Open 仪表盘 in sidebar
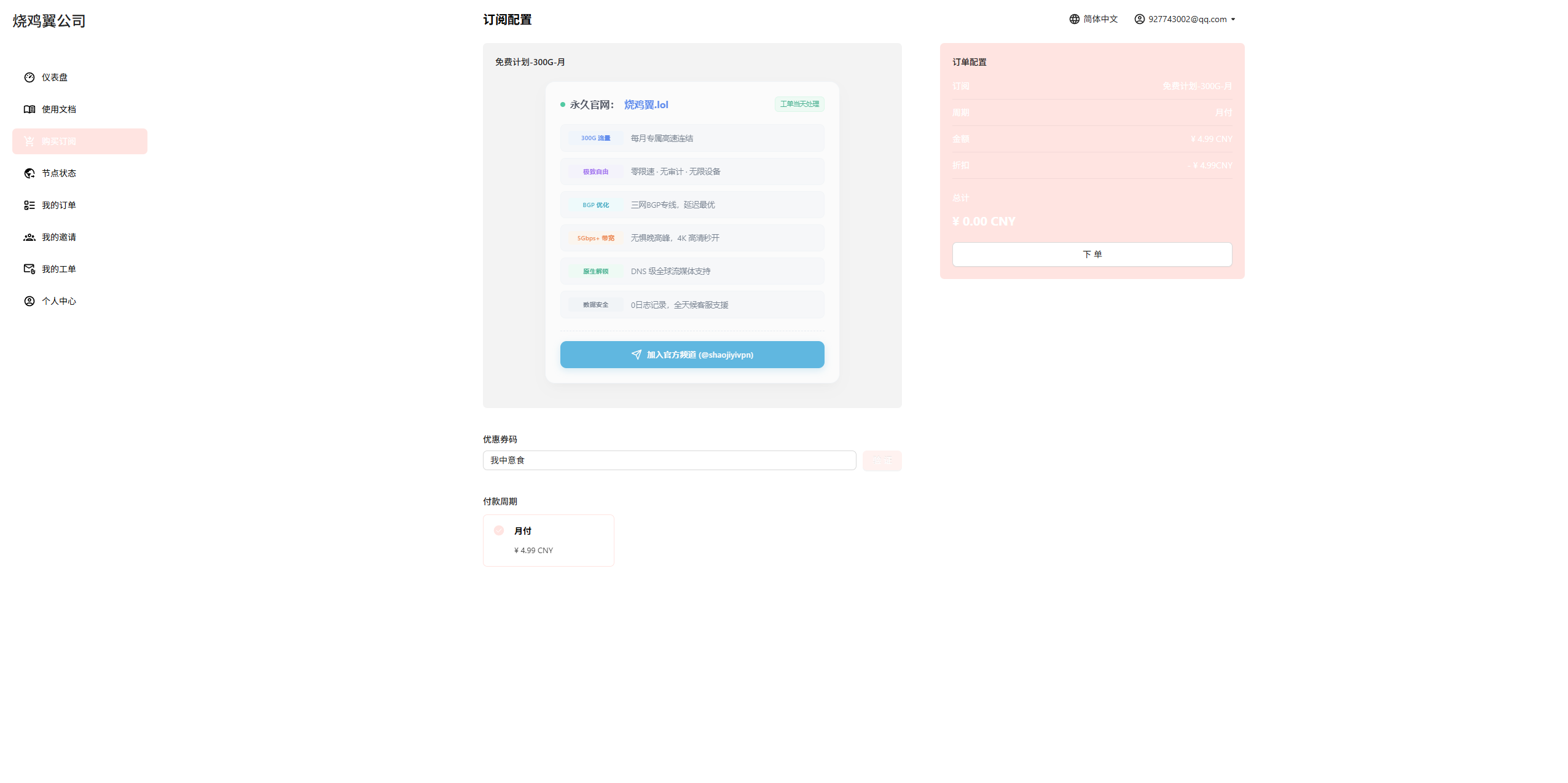The image size is (1568, 783). tap(80, 77)
